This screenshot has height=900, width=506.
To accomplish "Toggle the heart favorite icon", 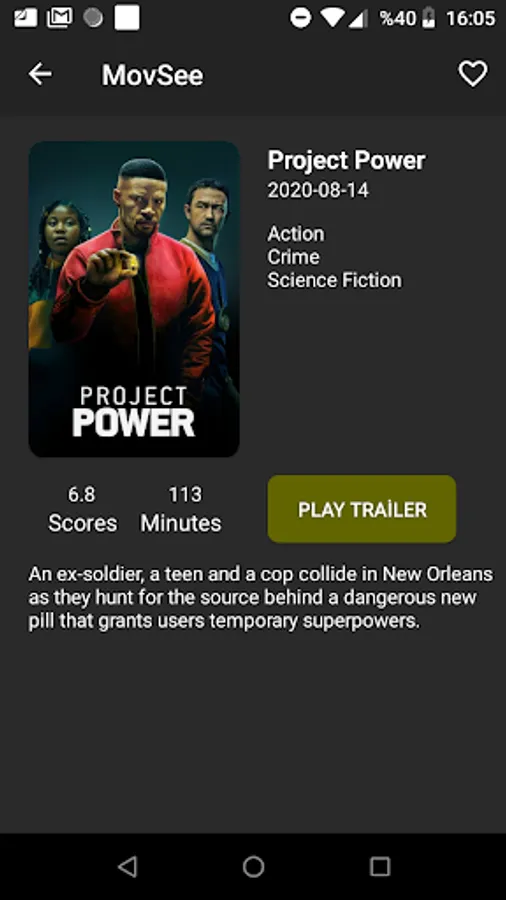I will tap(473, 74).
